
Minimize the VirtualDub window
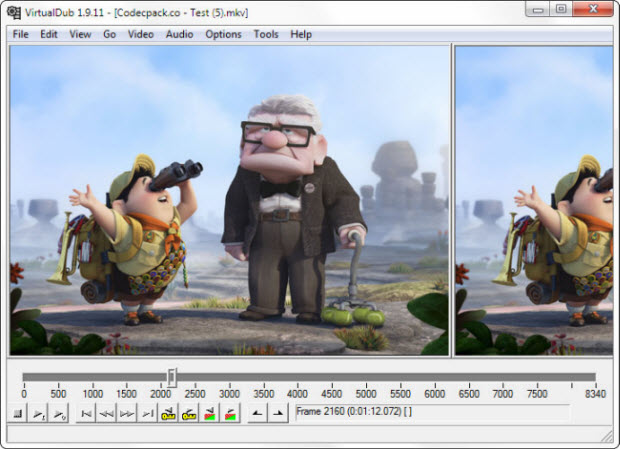(538, 9)
